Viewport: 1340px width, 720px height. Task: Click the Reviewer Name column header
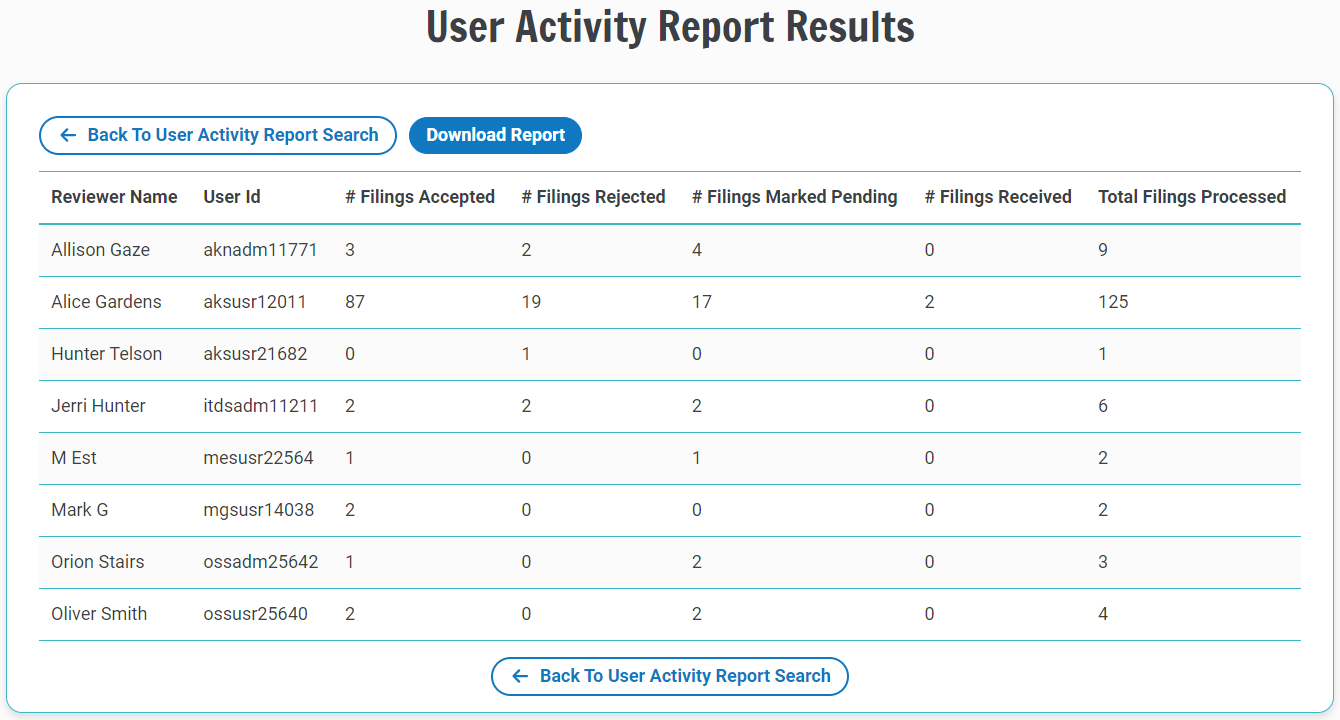(x=114, y=197)
